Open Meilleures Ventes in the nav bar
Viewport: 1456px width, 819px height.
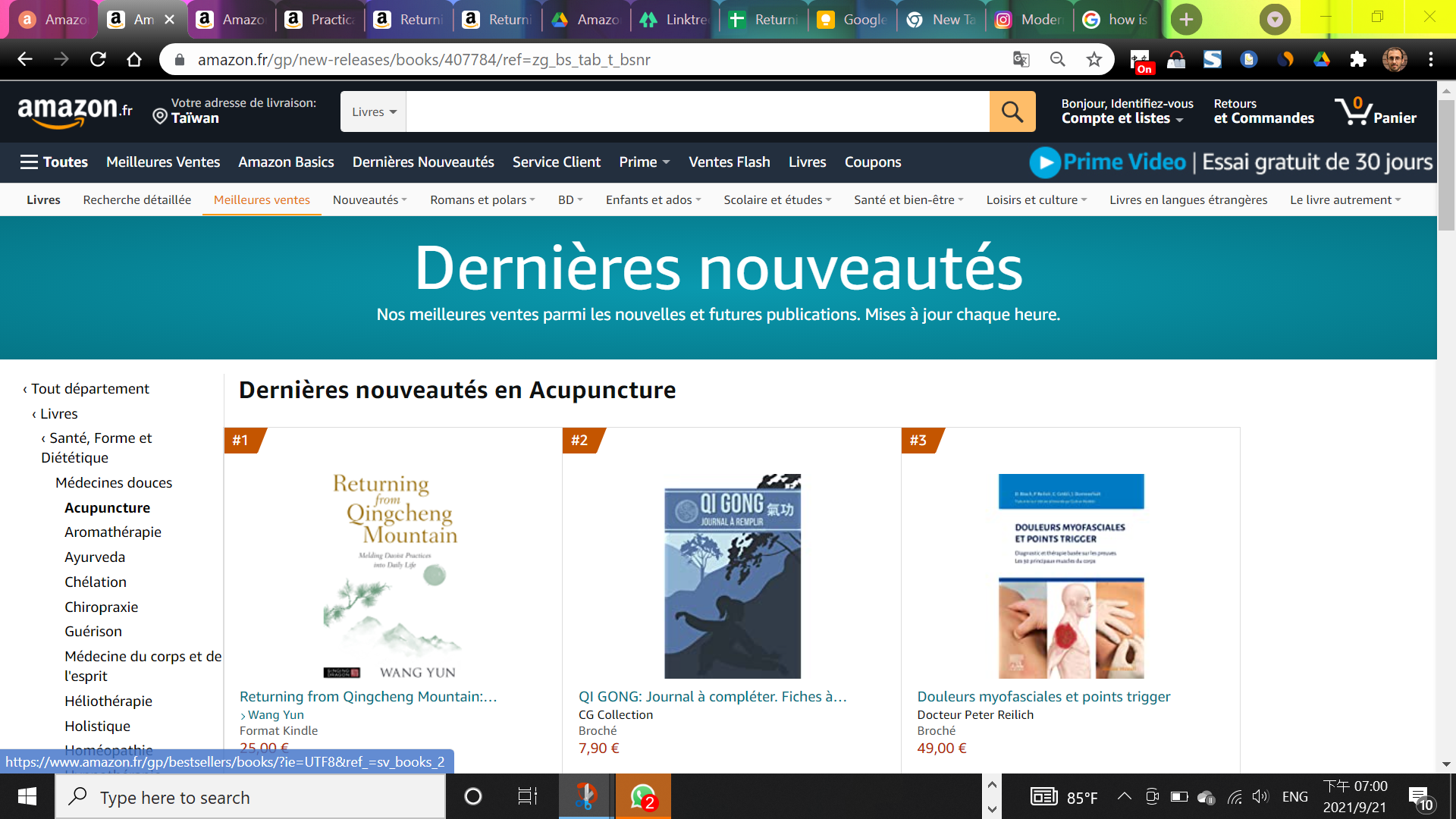(x=163, y=162)
